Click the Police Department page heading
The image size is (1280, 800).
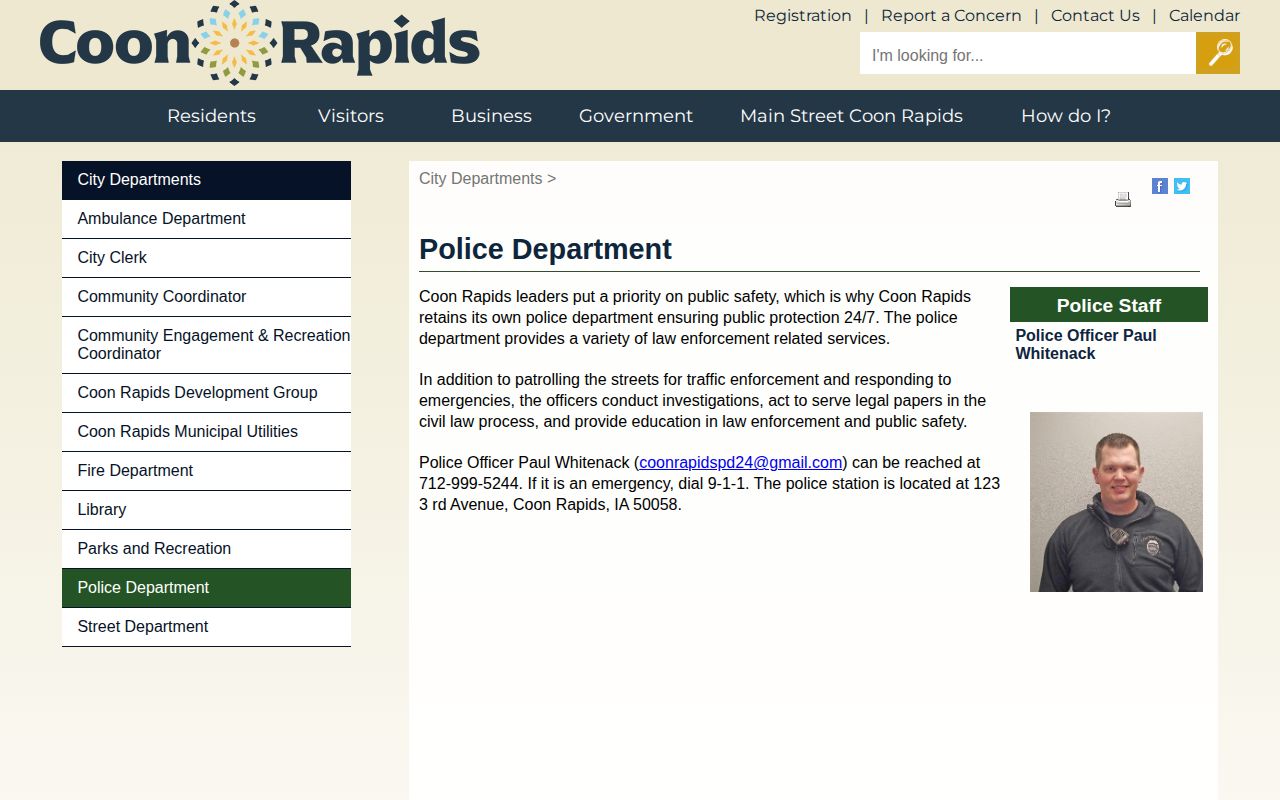tap(545, 249)
